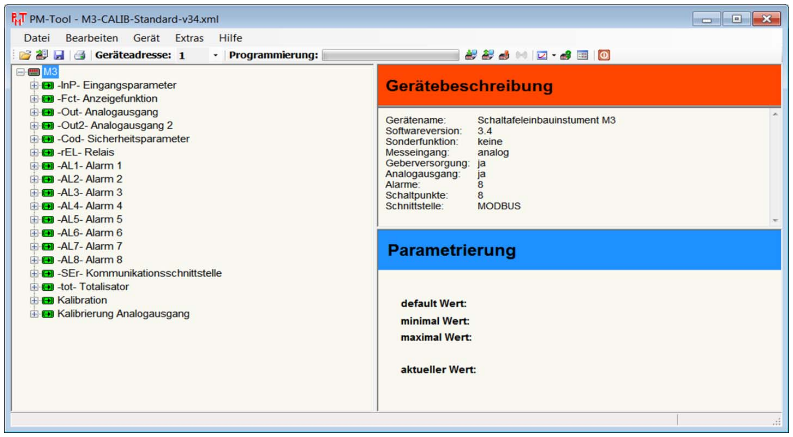Click the third red device icon in the toolbar

[504, 55]
